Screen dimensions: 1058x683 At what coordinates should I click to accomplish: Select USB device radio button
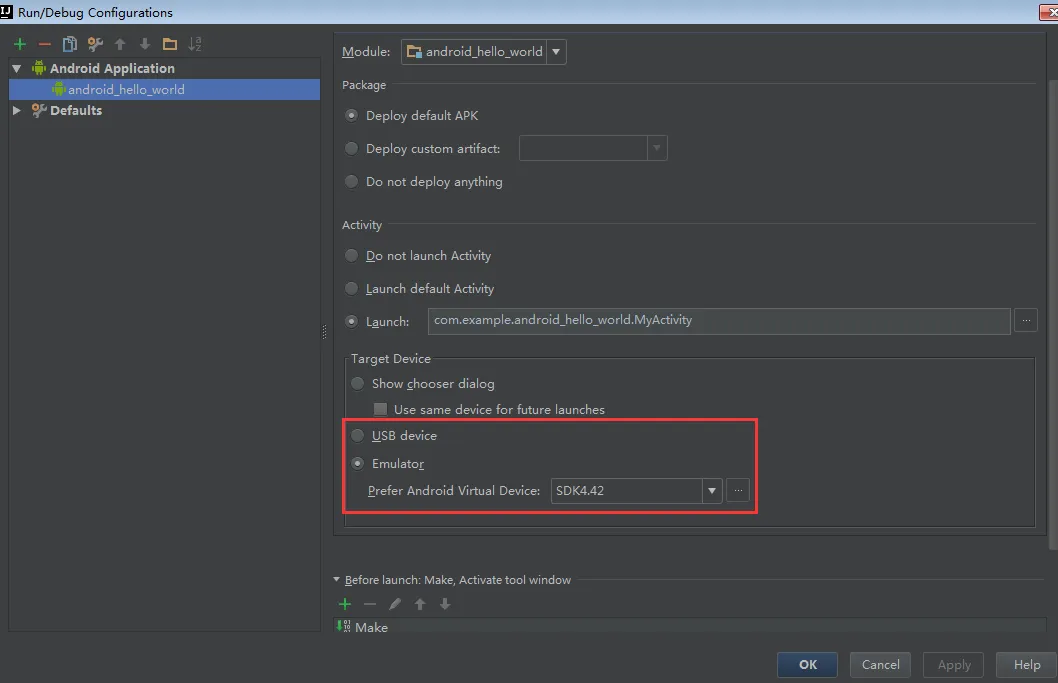358,436
